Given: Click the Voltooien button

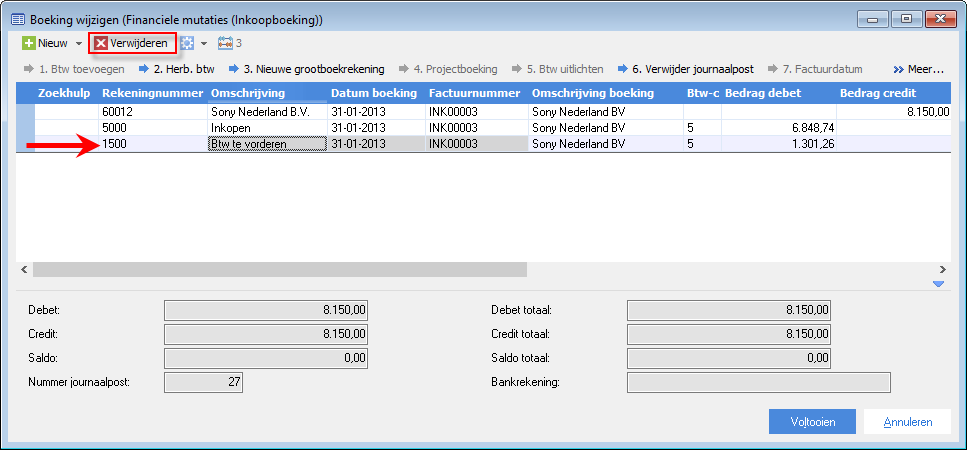Looking at the screenshot, I should click(x=812, y=422).
